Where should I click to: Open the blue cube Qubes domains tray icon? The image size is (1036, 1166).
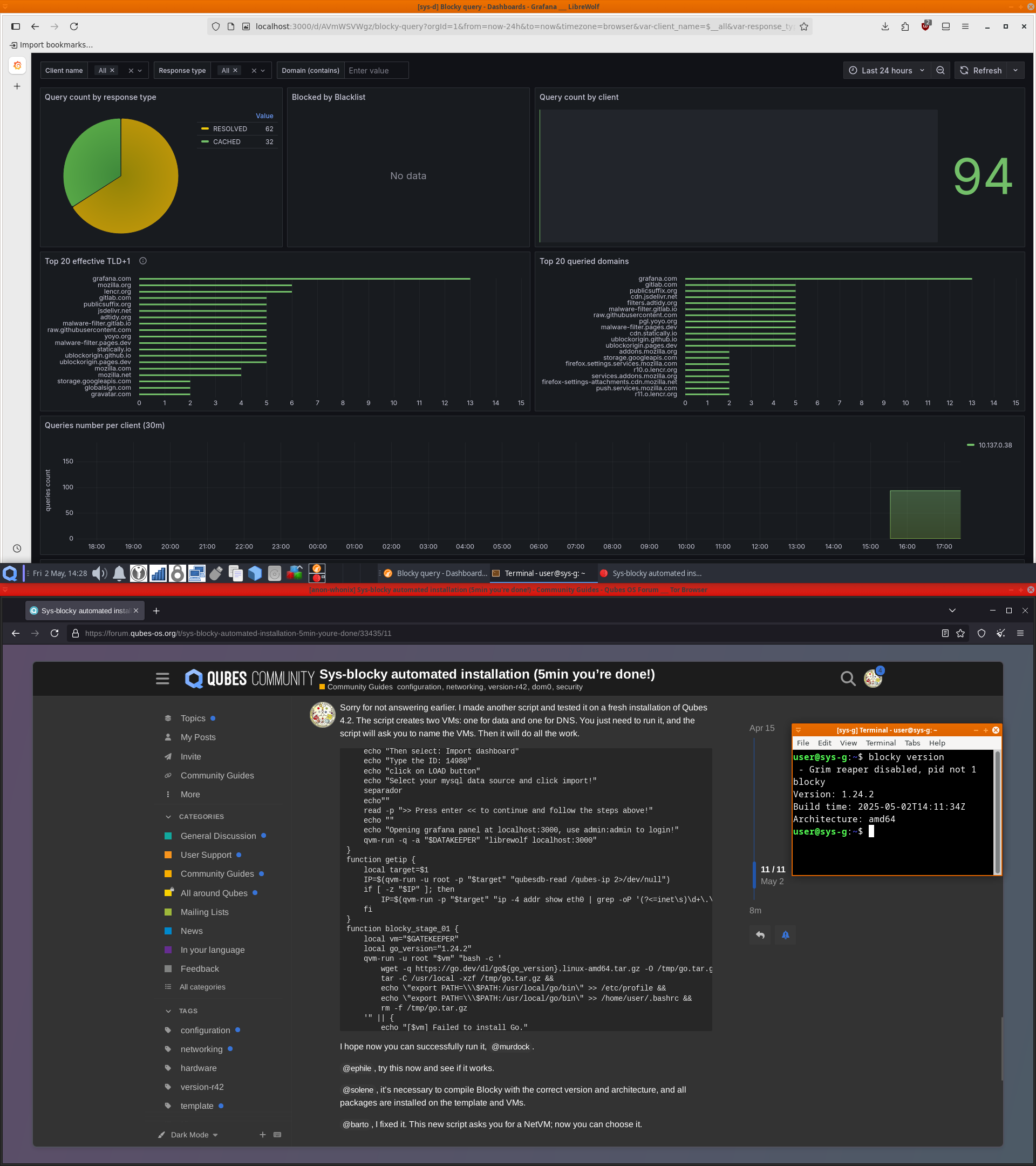coord(255,573)
